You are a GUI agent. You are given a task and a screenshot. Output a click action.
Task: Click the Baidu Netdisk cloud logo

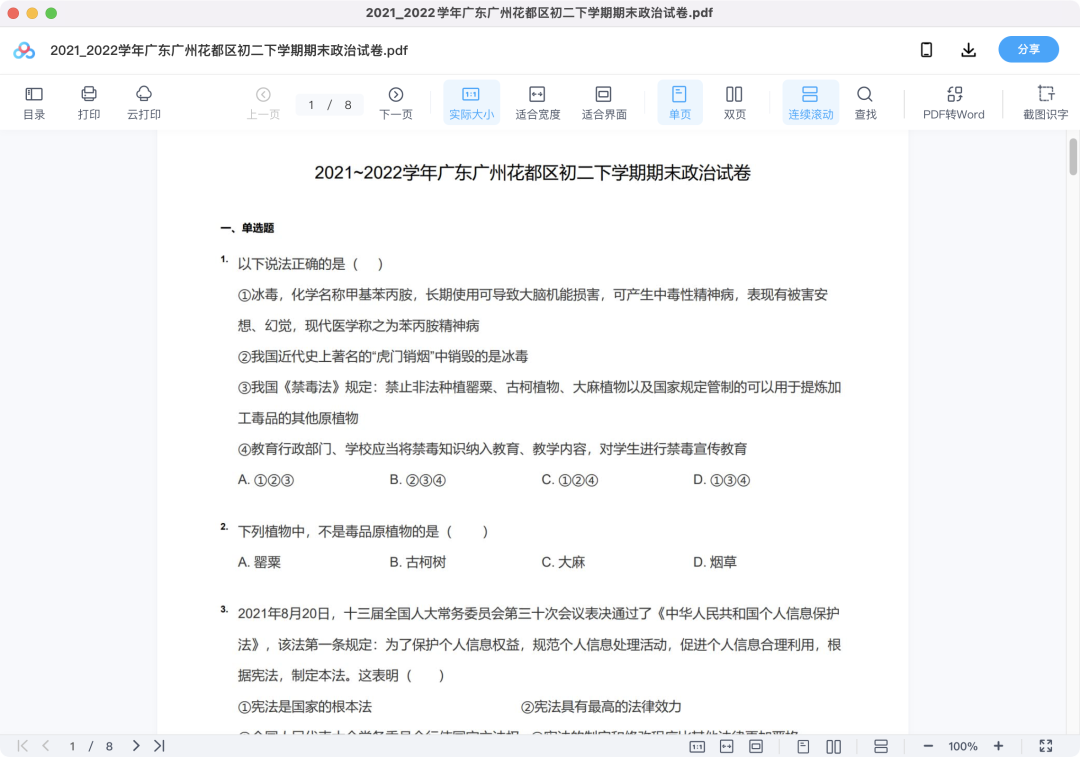coord(24,50)
